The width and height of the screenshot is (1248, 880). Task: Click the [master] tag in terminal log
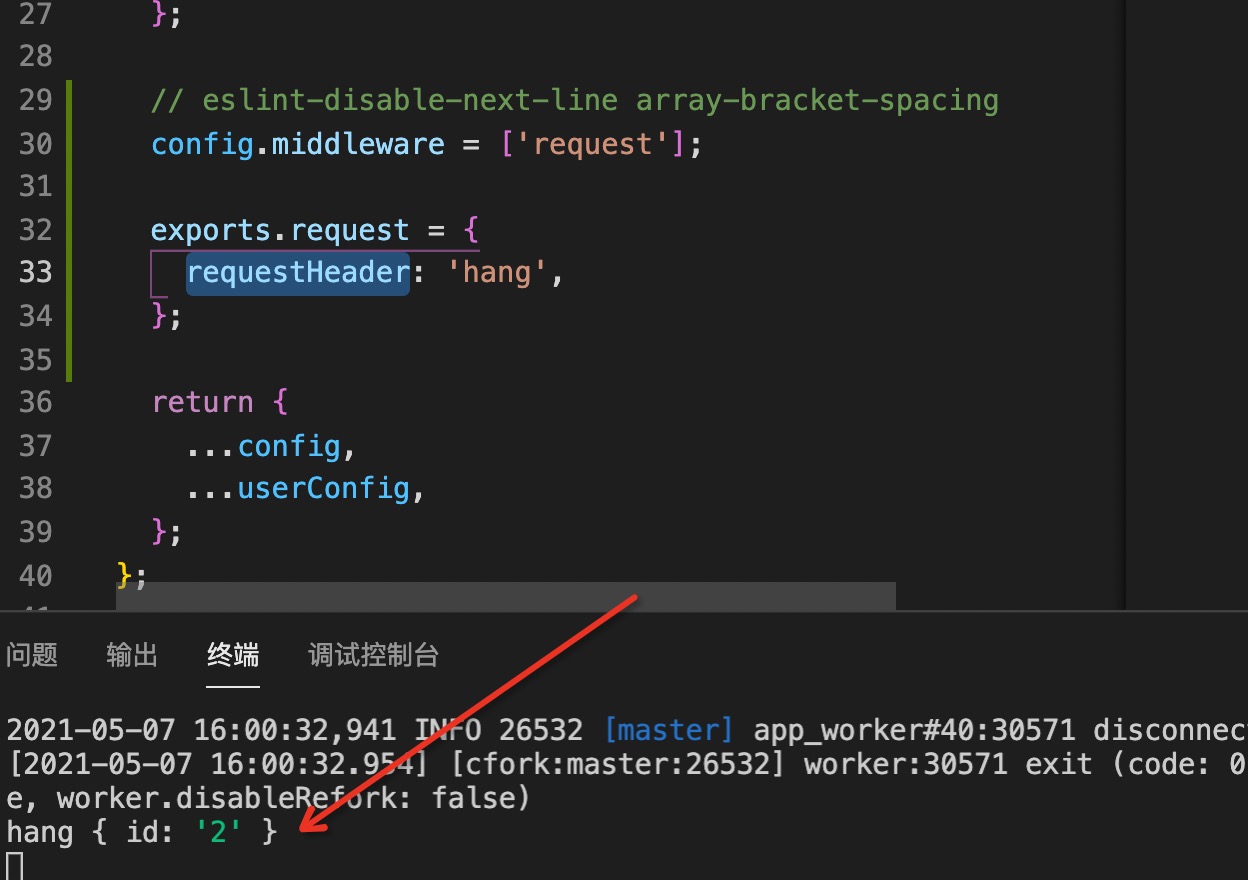[669, 729]
